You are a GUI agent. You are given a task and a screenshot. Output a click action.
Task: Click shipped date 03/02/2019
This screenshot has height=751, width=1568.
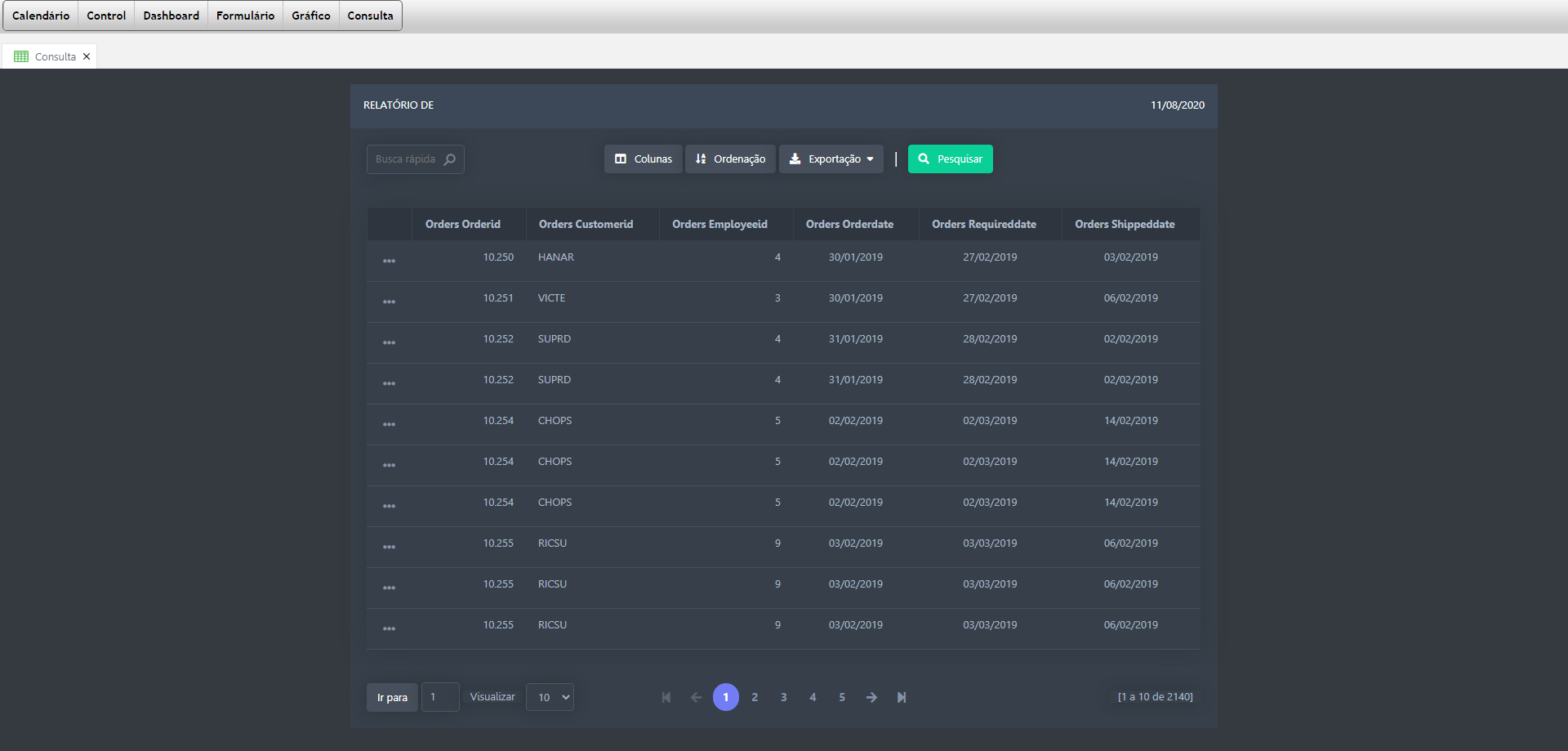pyautogui.click(x=1131, y=257)
